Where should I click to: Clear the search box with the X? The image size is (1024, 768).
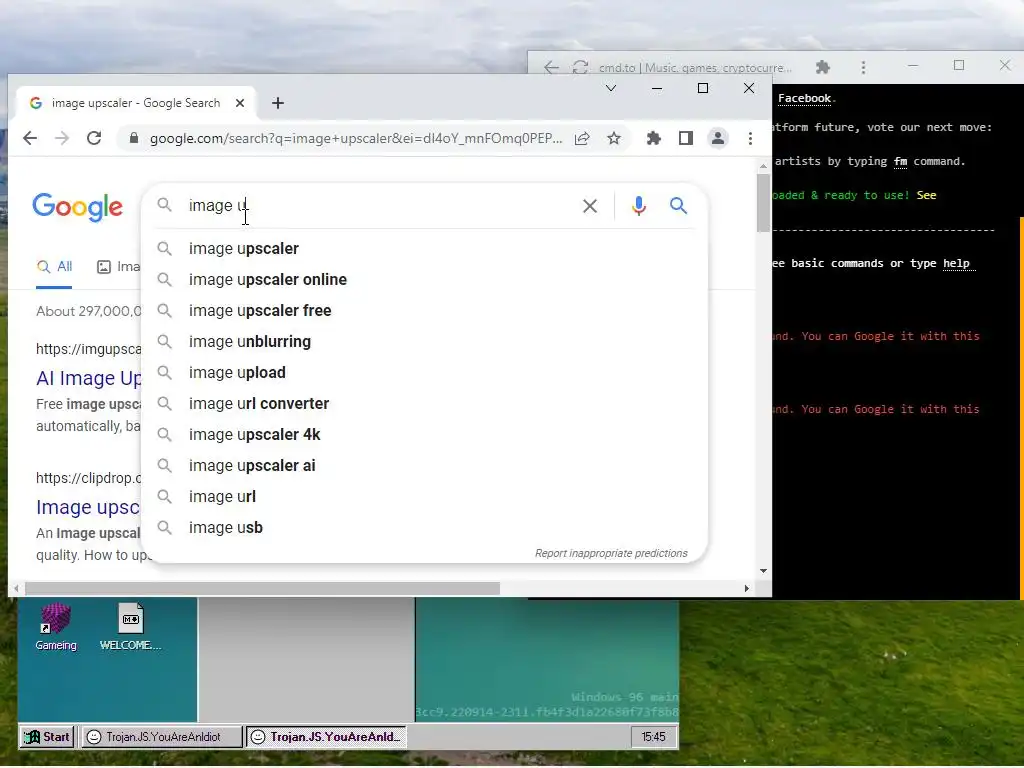click(x=590, y=206)
